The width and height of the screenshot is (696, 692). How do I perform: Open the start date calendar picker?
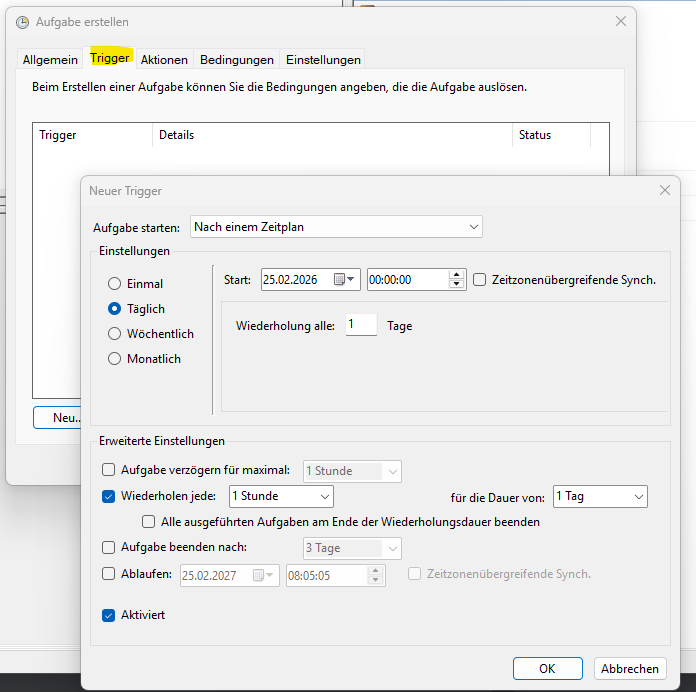click(344, 280)
